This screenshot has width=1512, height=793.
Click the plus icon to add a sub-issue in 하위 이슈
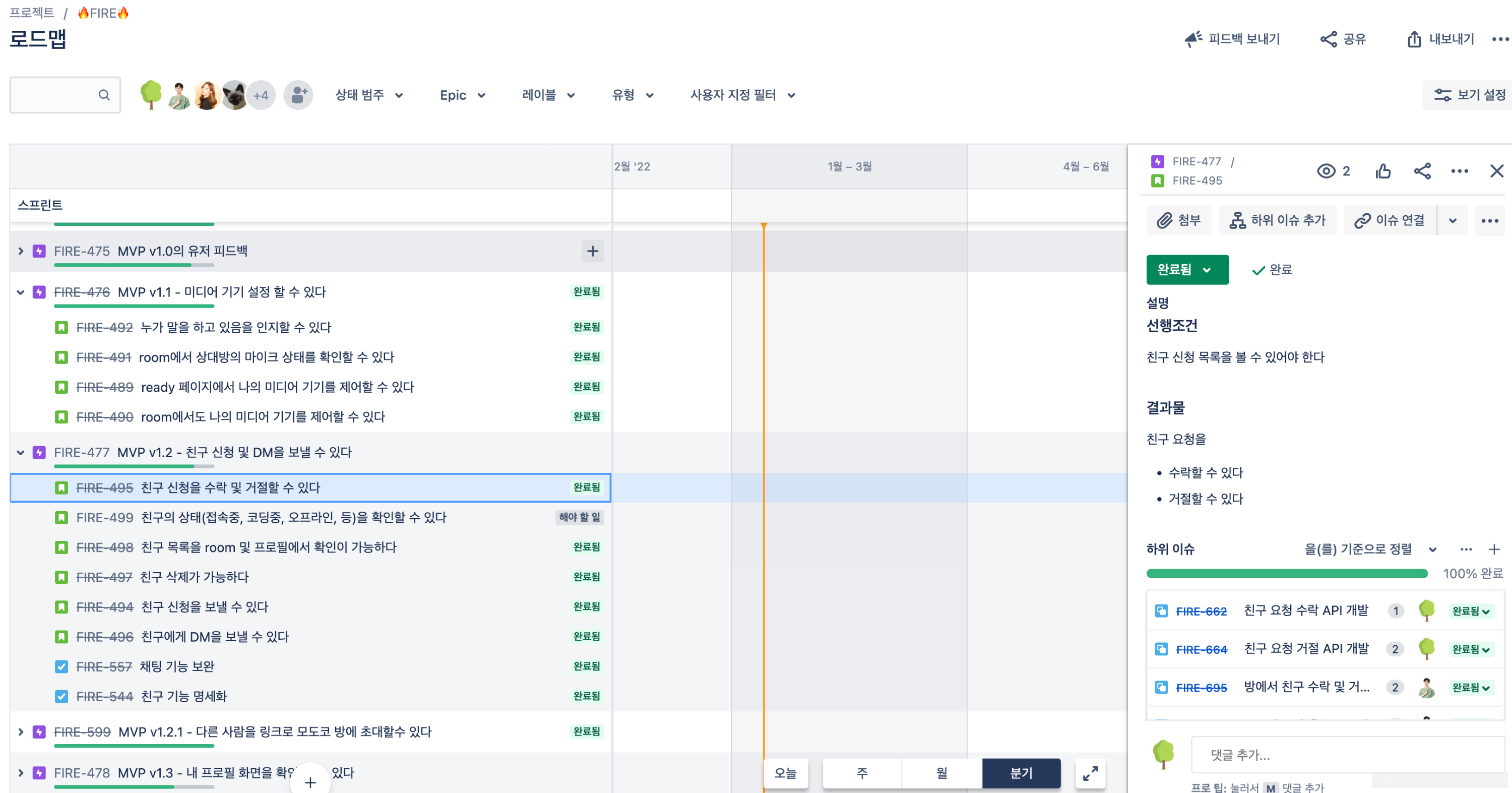(1494, 549)
